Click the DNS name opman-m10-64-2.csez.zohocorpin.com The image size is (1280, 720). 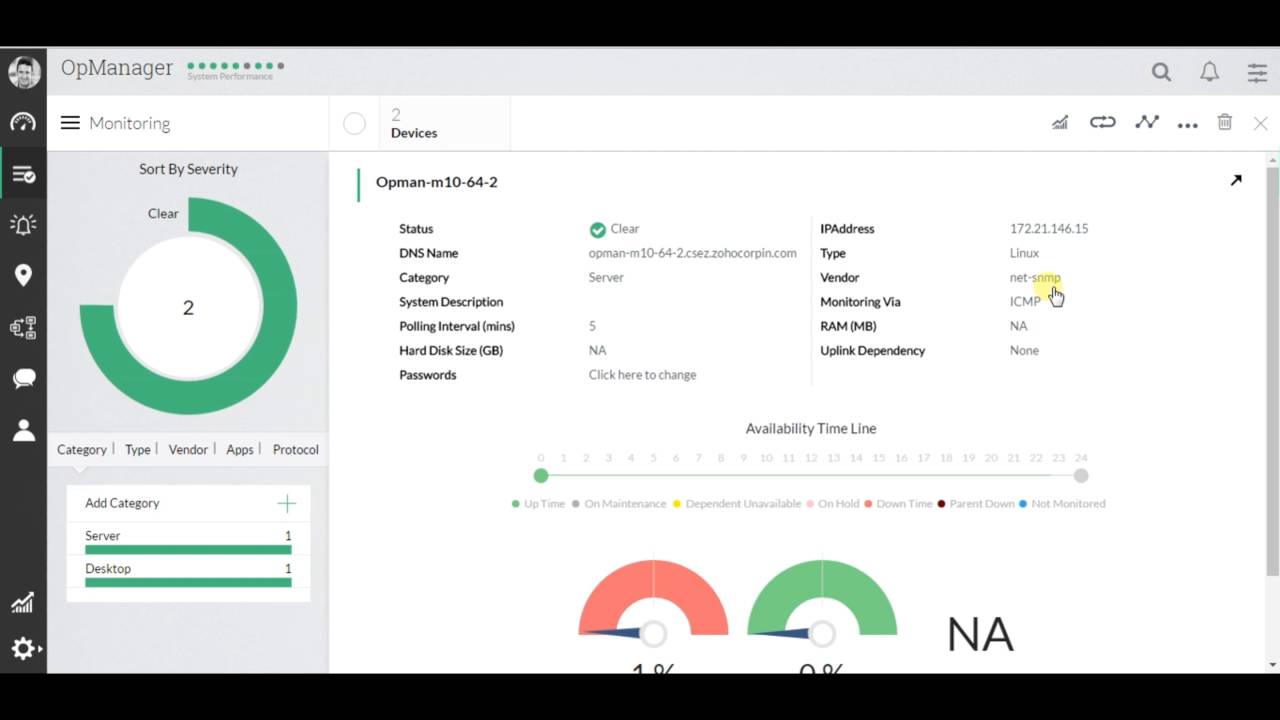pos(692,253)
